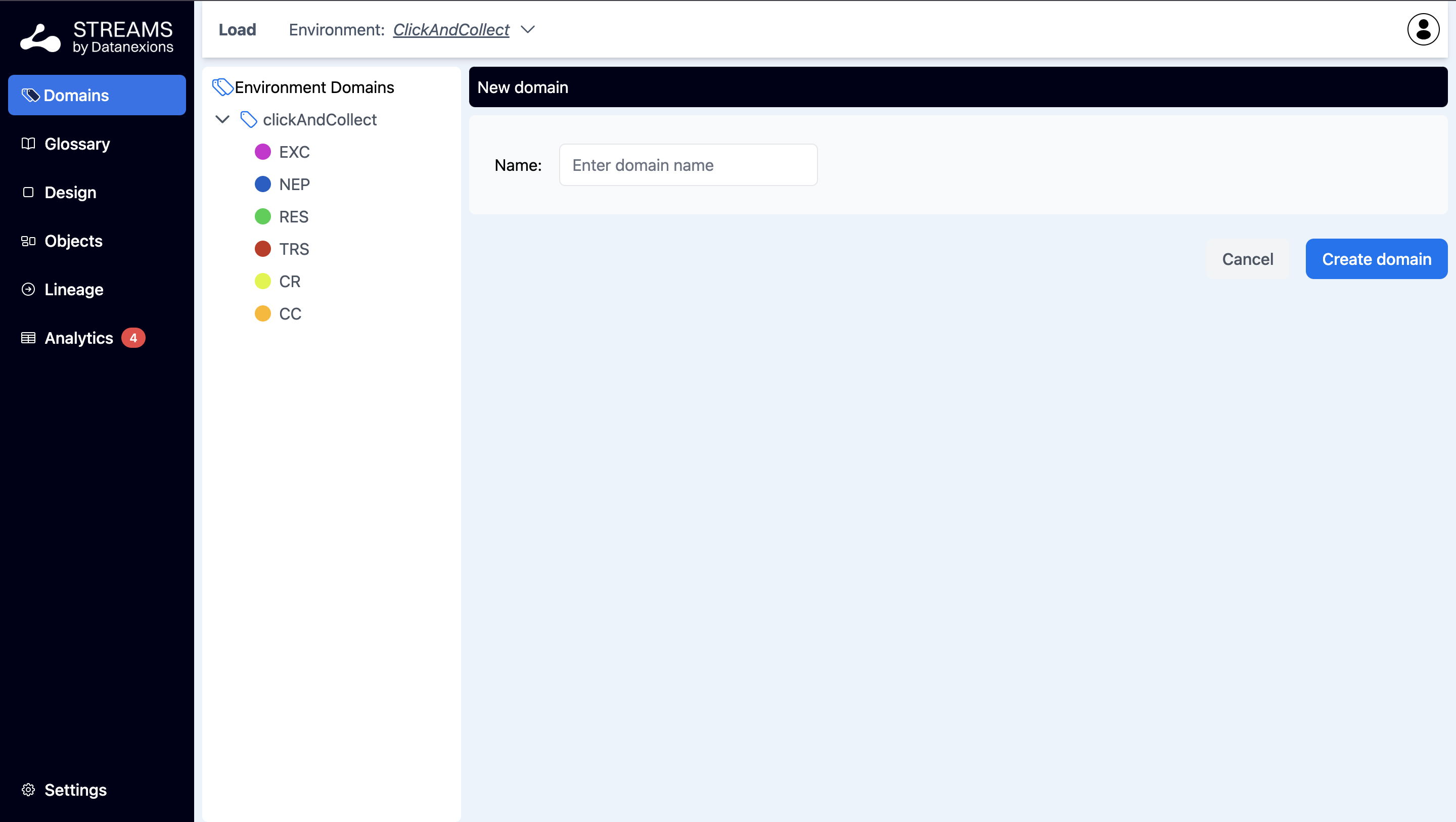Cancel new domain creation
1456x822 pixels.
click(1247, 259)
